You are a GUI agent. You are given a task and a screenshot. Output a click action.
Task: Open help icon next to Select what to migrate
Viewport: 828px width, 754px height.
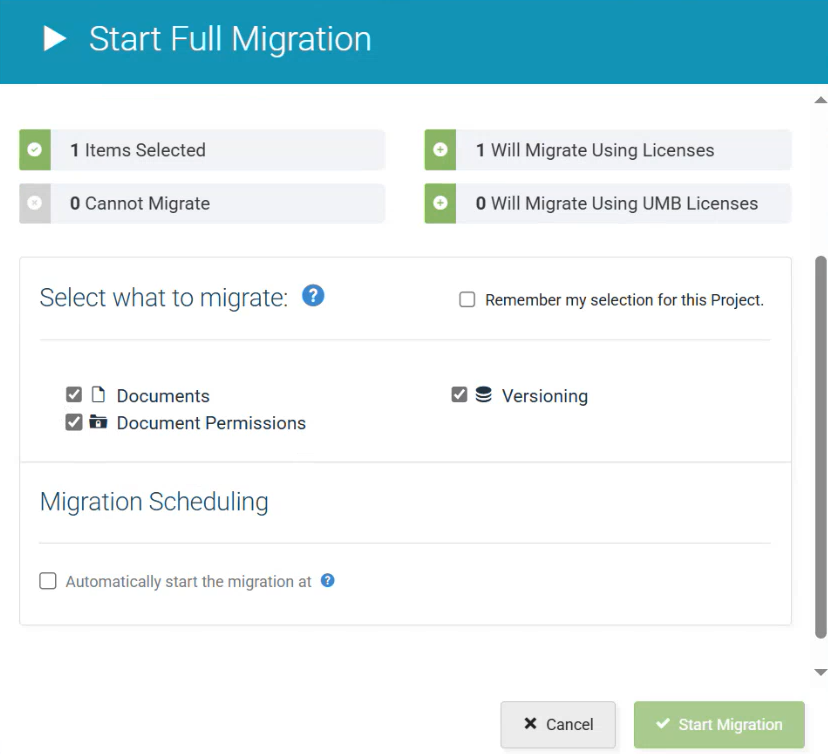[313, 296]
